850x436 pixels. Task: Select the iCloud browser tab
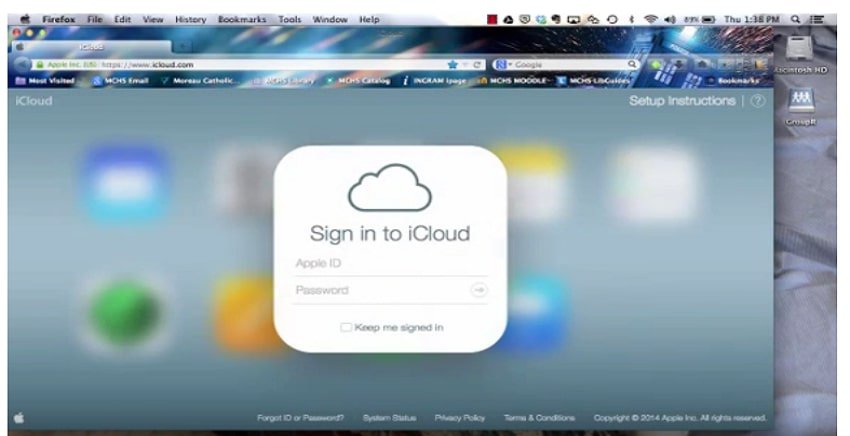91,47
